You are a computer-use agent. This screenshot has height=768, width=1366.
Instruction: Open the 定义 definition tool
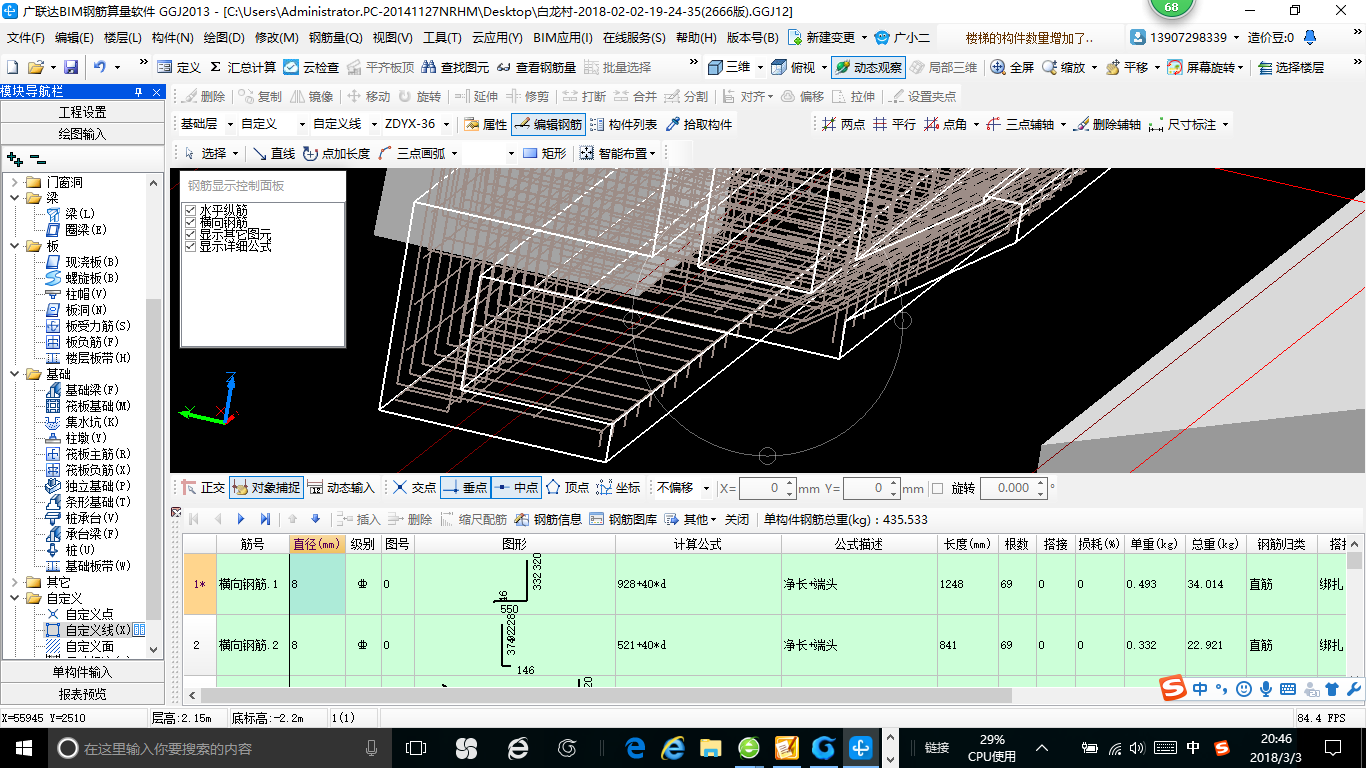pyautogui.click(x=179, y=67)
